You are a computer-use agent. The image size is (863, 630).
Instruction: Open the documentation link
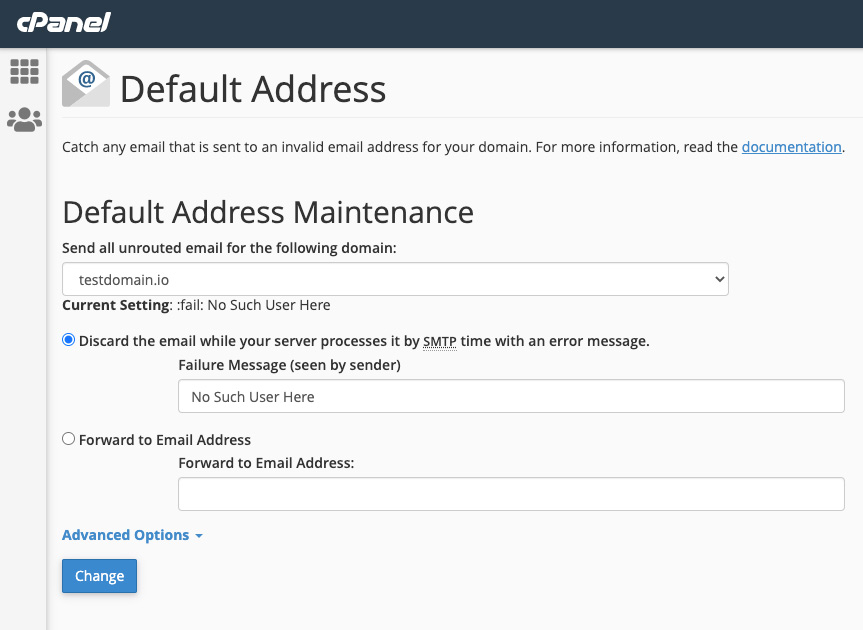[x=791, y=147]
